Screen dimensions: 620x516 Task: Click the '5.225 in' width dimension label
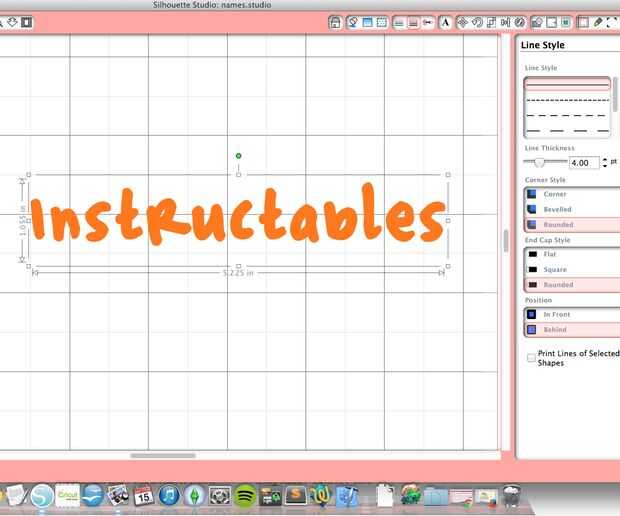(x=238, y=273)
